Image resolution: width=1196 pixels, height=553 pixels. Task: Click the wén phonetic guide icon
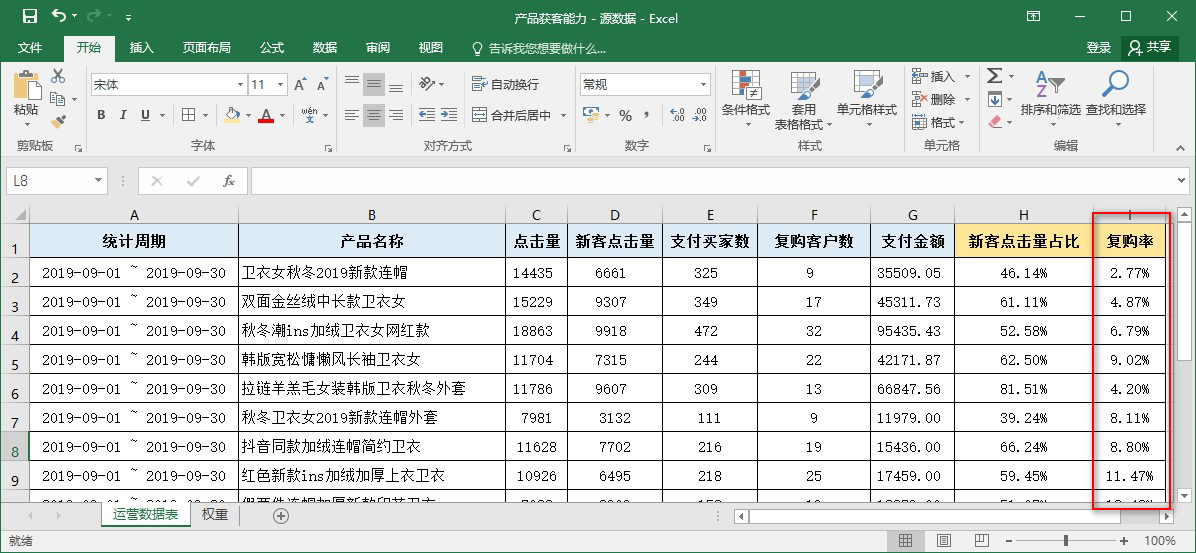click(x=309, y=115)
